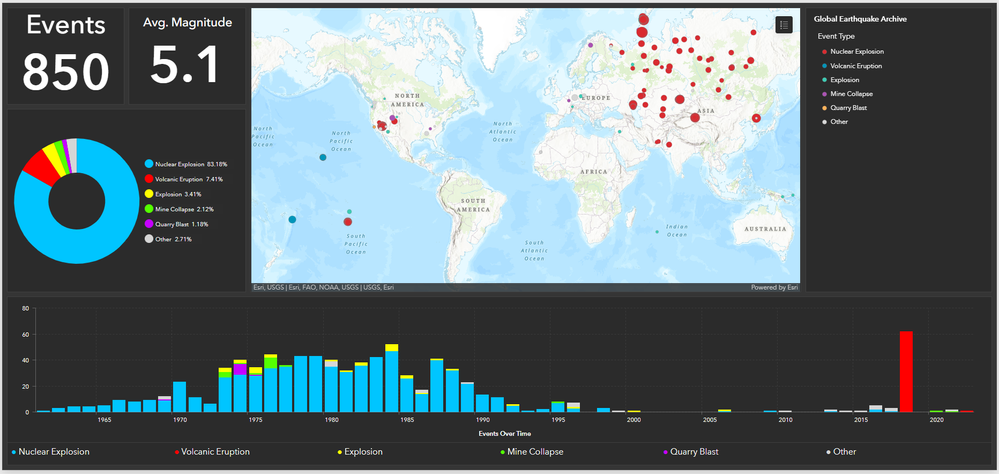The height and width of the screenshot is (474, 999).
Task: Click the SOUTH AMERICA map label
Action: point(475,205)
